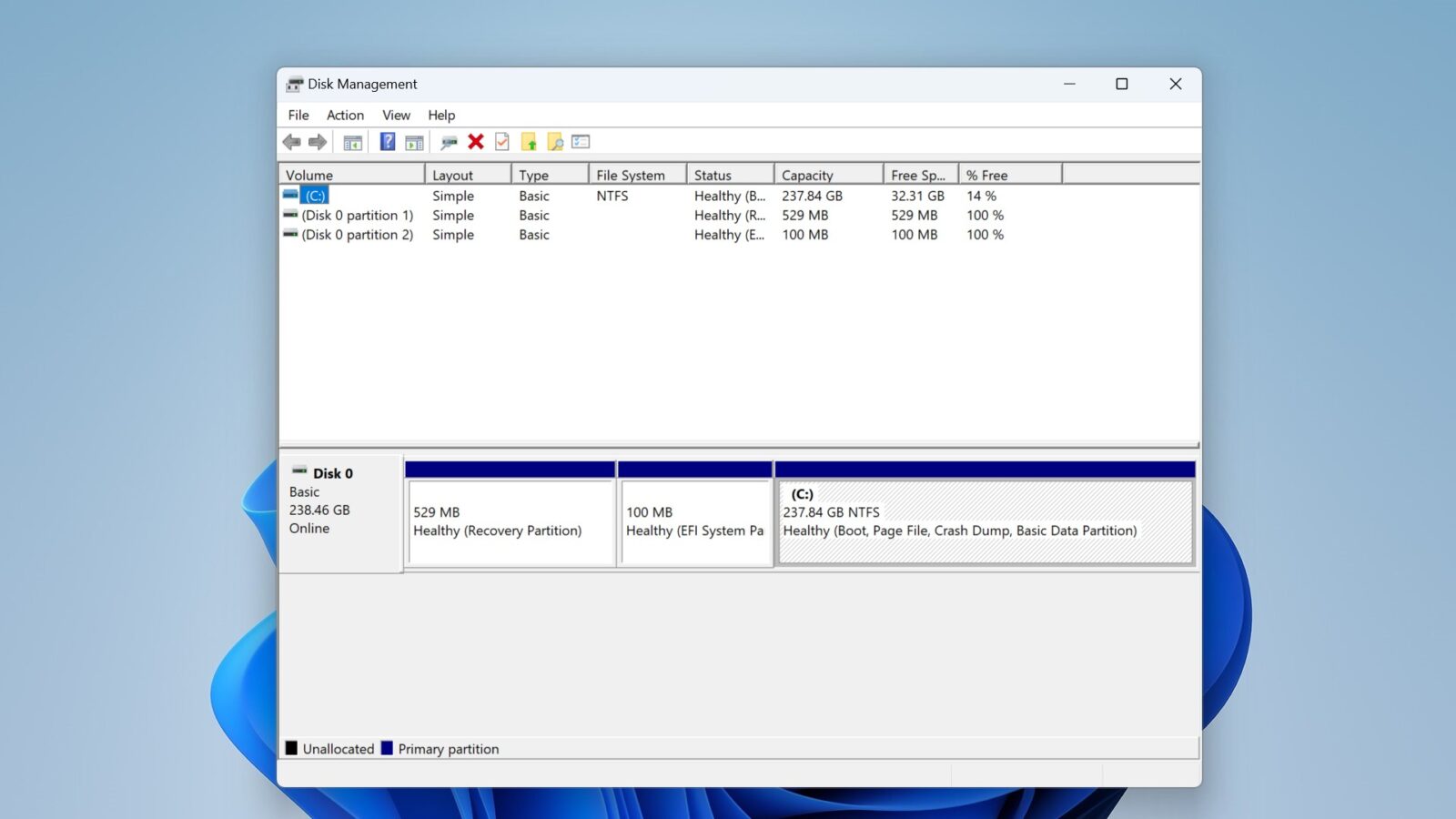Click the rescan disks toolbar icon
The height and width of the screenshot is (819, 1456).
[448, 142]
